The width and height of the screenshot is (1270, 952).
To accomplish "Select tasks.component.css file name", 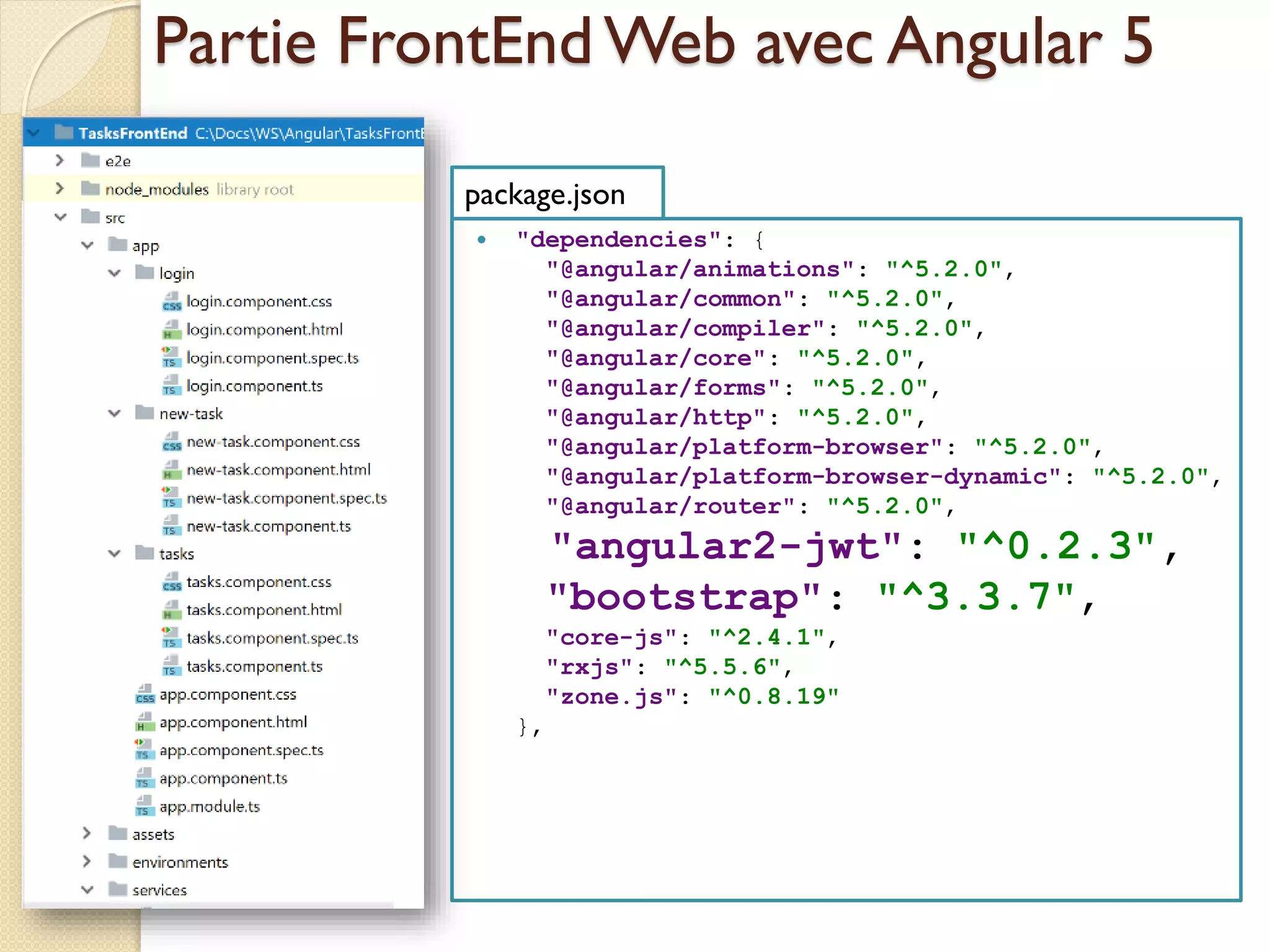I will [x=259, y=582].
